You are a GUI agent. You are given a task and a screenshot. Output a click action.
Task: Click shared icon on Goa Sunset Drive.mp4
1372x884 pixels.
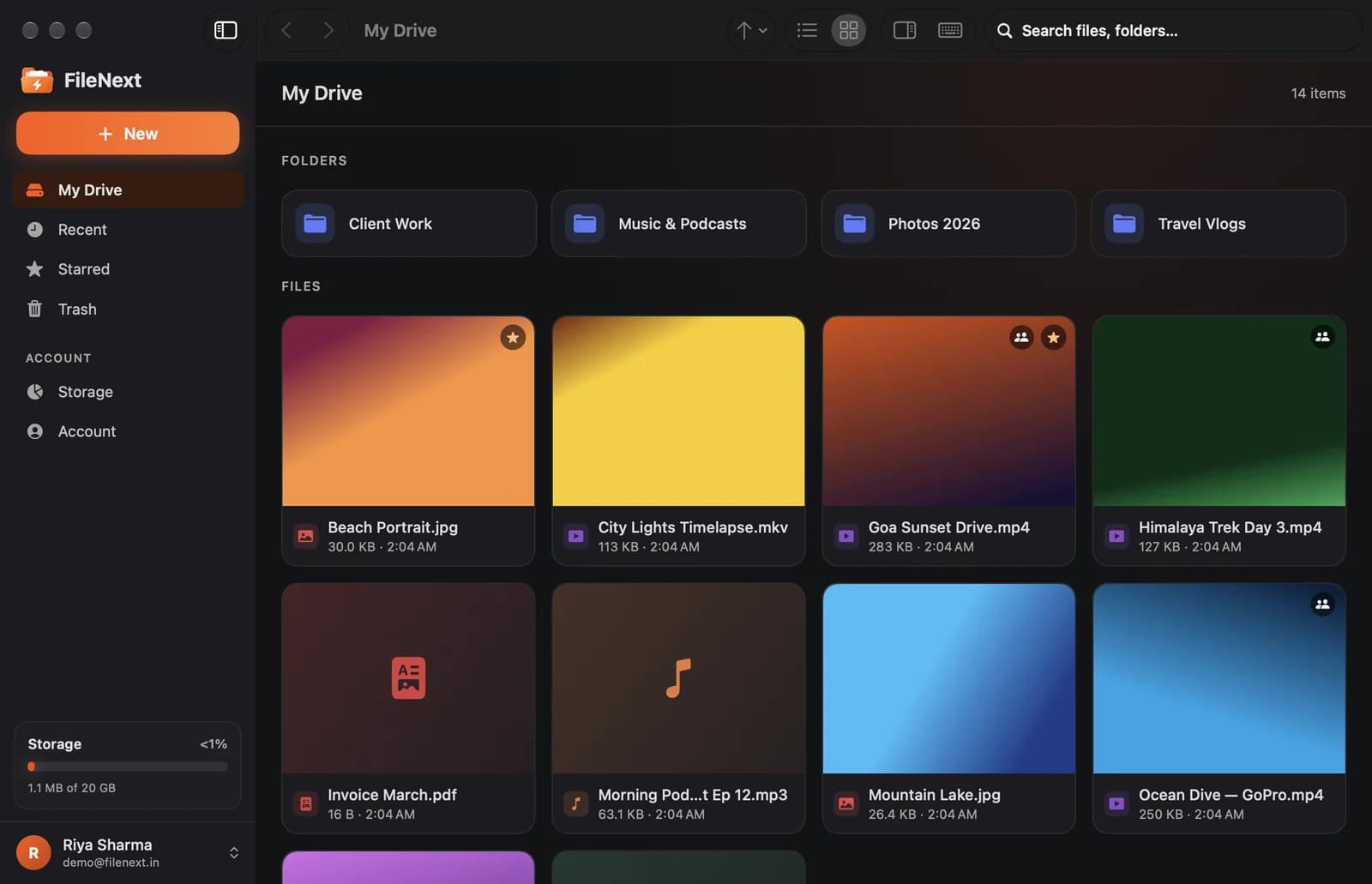coord(1020,337)
